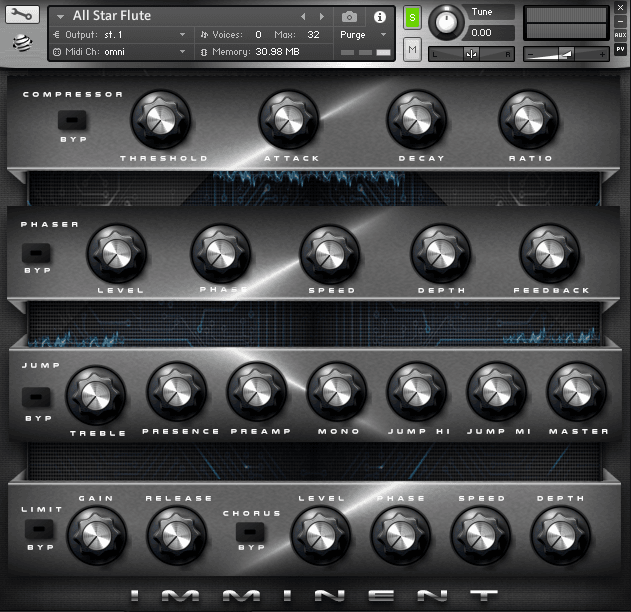Click the Chorus Speed knob

(480, 536)
